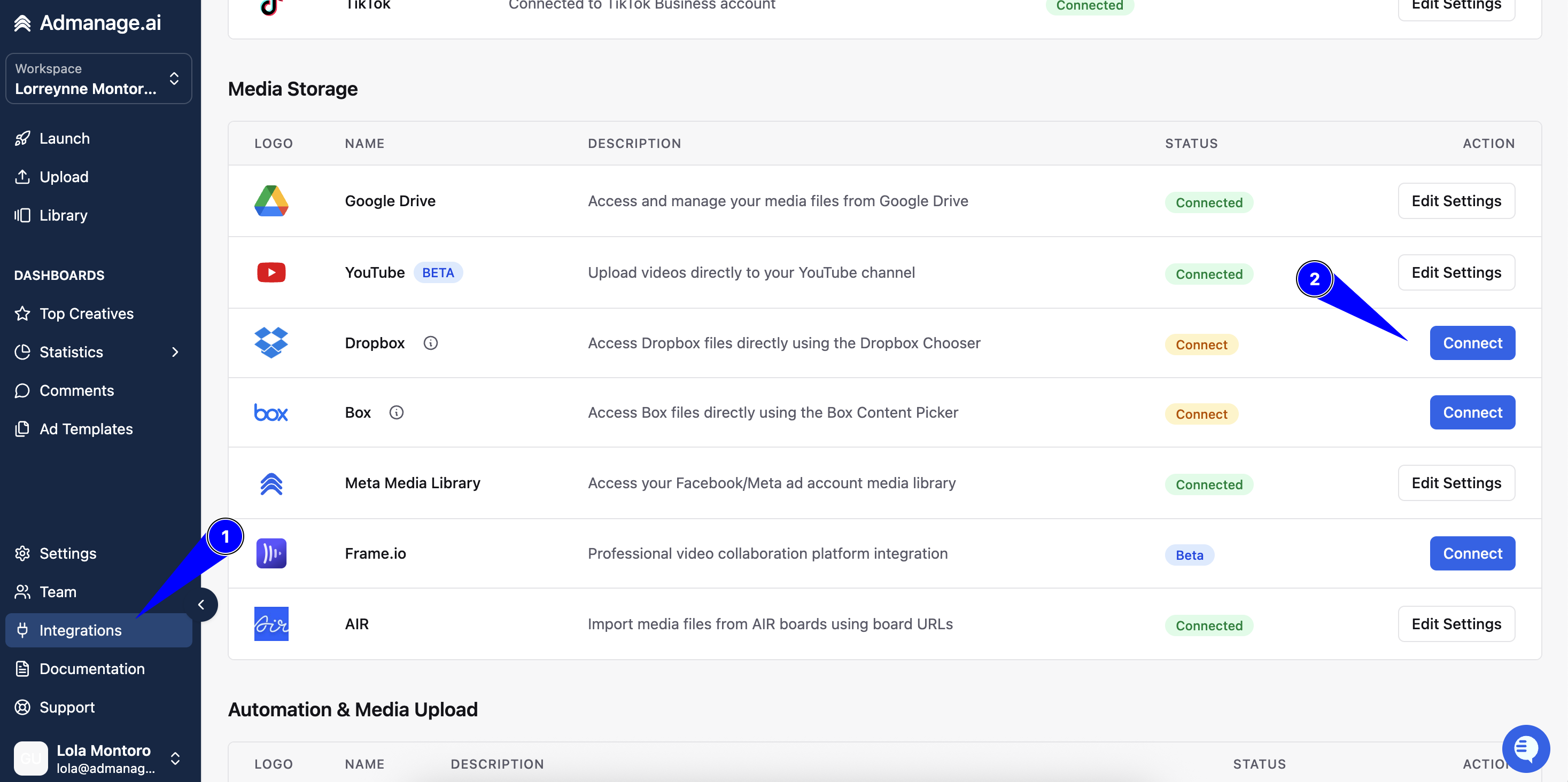Connect the Frame.io integration
1568x782 pixels.
1472,553
